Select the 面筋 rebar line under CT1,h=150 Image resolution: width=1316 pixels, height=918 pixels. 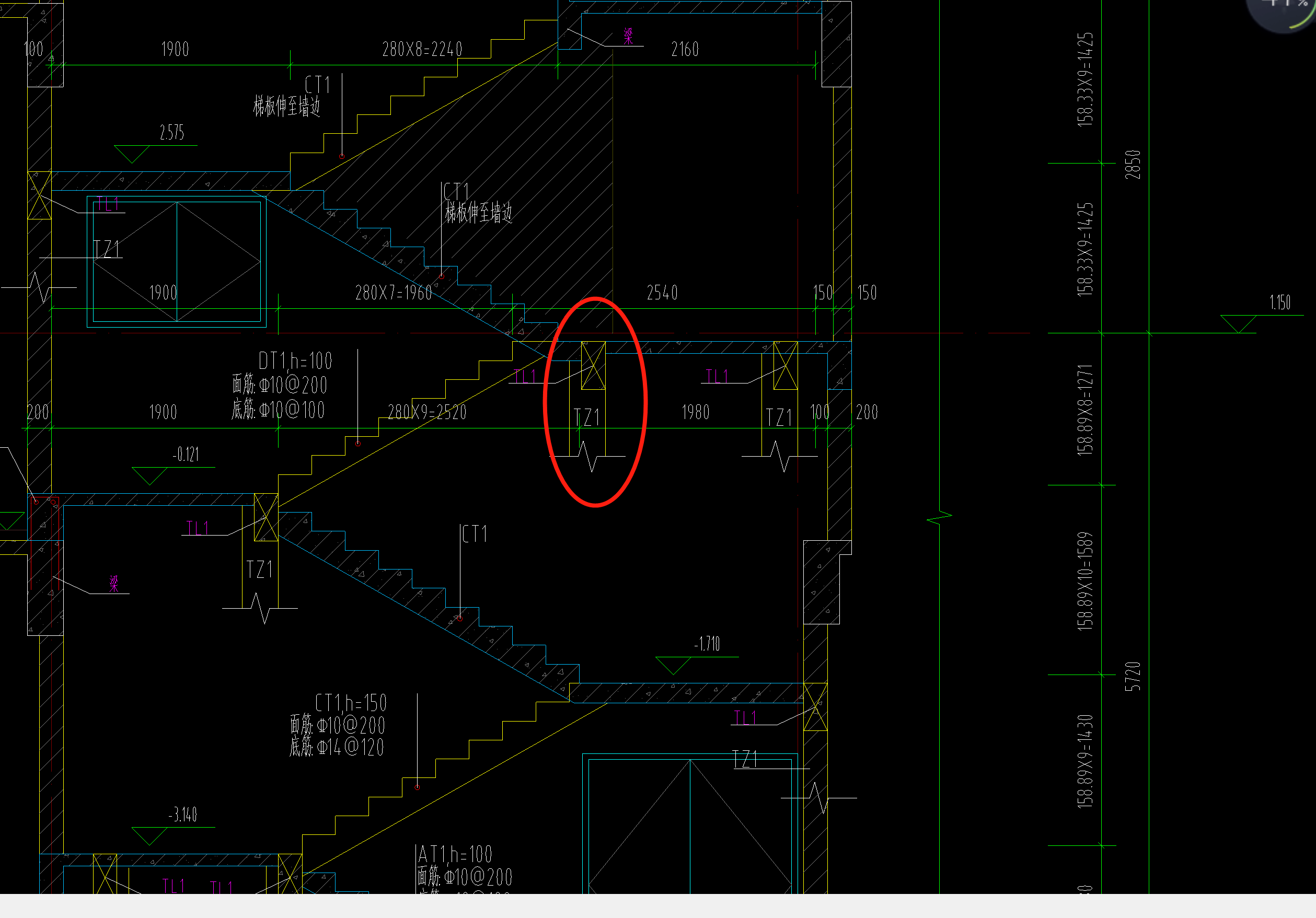click(x=338, y=725)
